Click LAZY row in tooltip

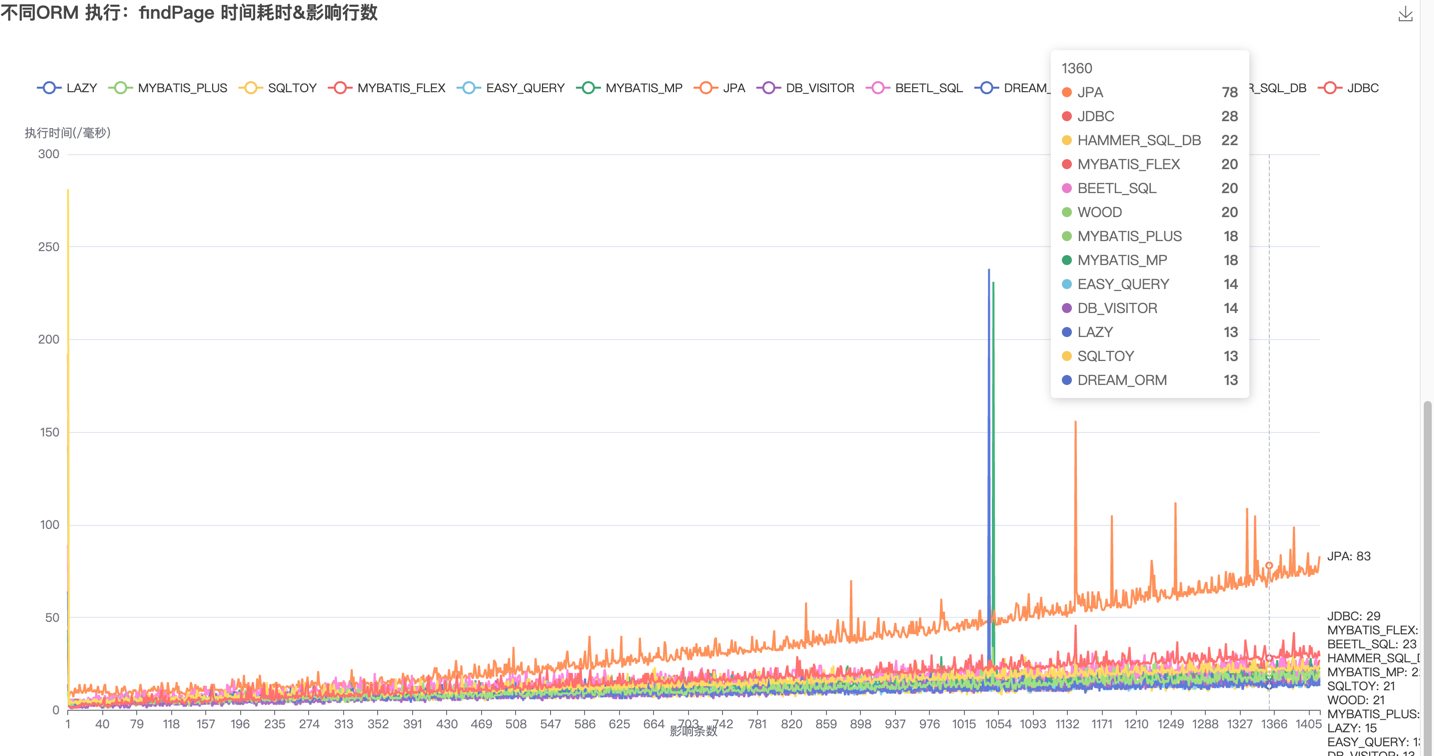(x=1149, y=332)
